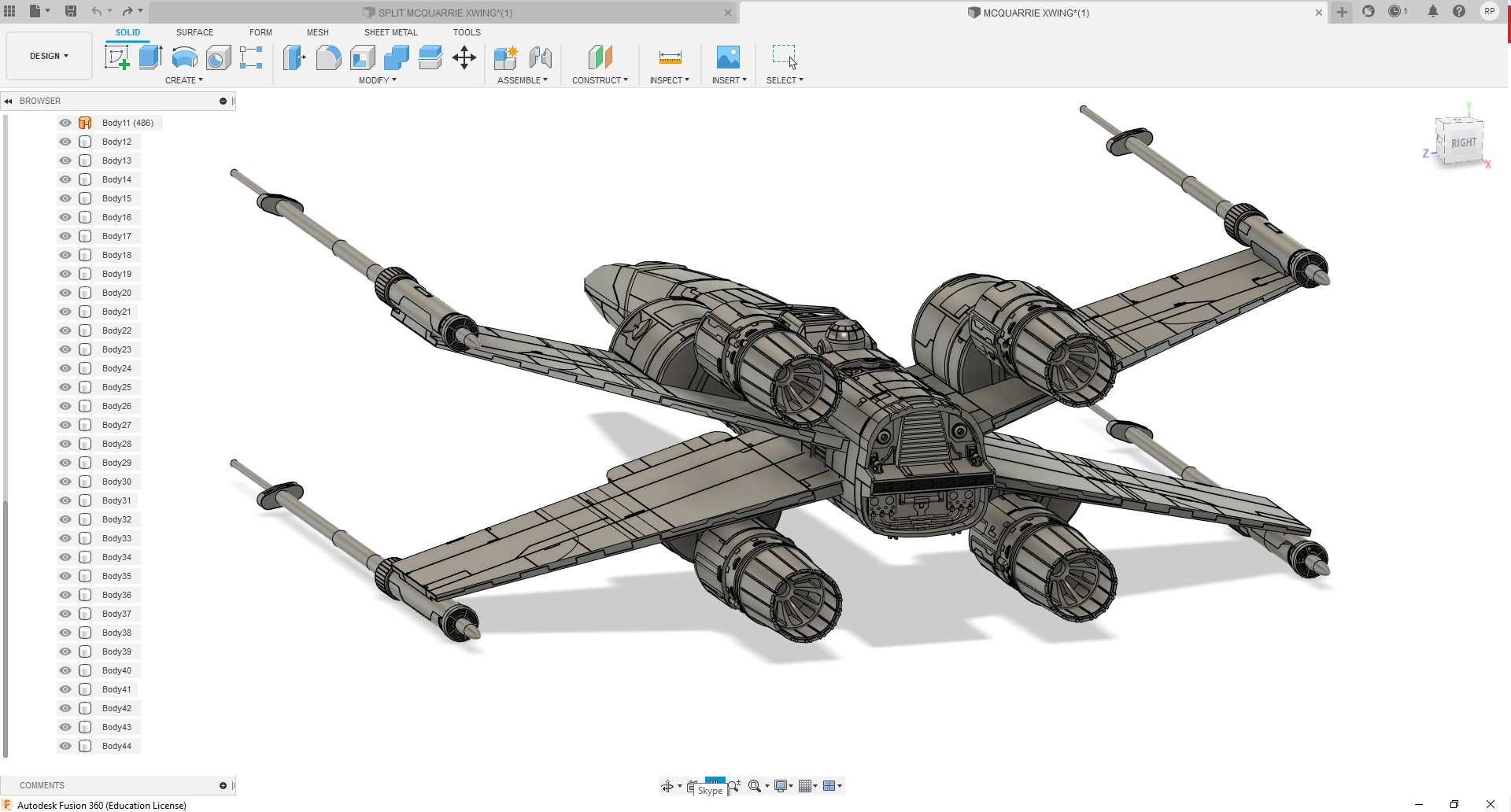Expand the MODIFY menu
1511x812 pixels.
(378, 80)
